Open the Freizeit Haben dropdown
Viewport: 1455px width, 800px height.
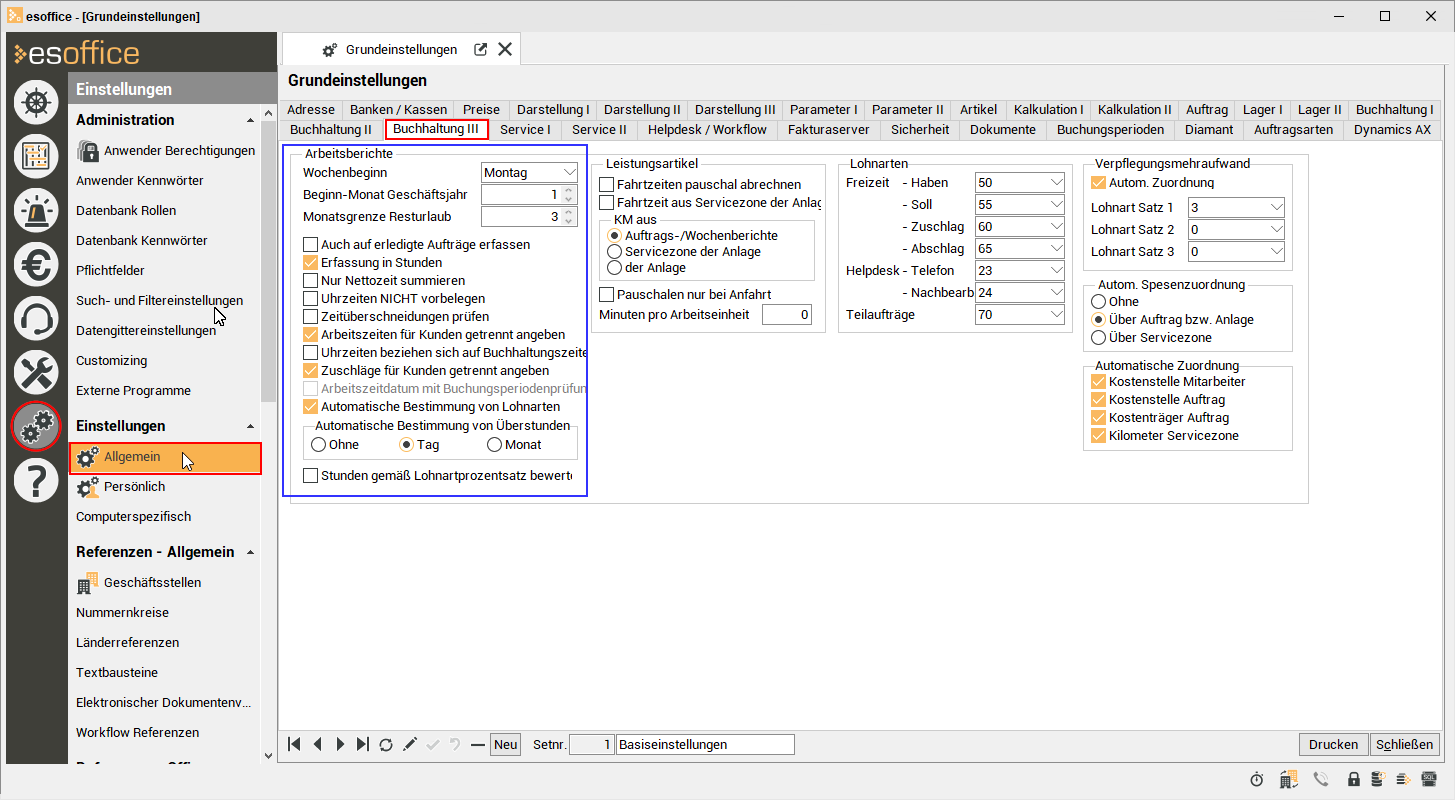(1057, 183)
